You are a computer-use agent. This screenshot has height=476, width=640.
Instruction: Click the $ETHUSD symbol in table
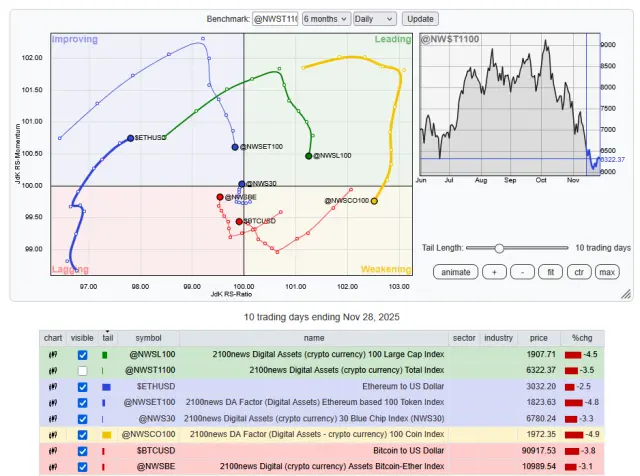click(156, 386)
